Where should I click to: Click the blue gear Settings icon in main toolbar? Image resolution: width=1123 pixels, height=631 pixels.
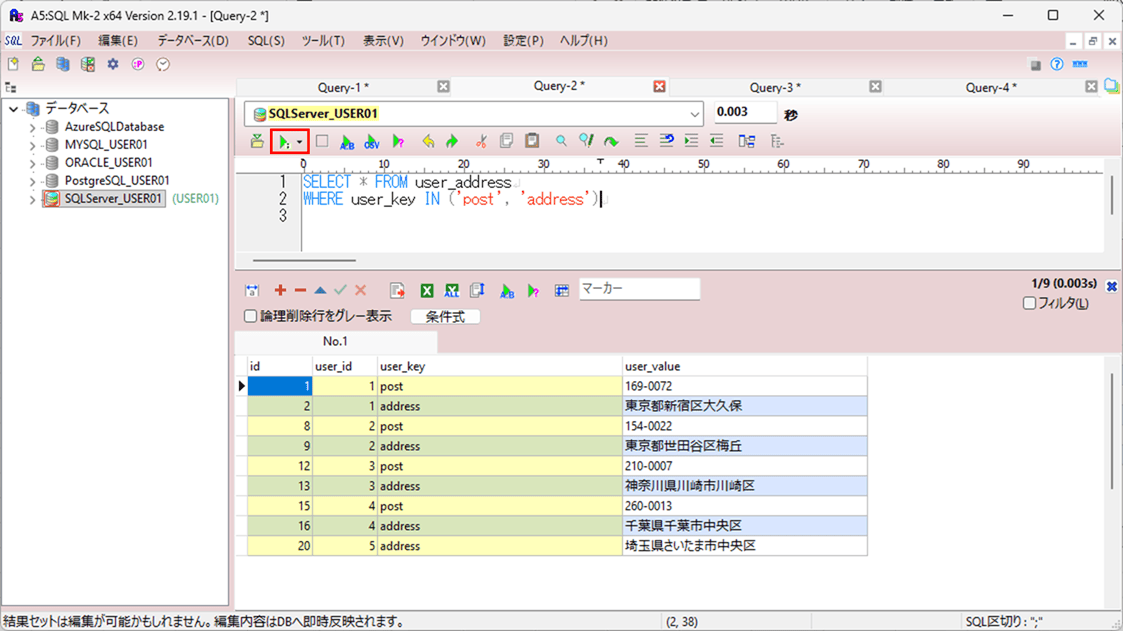pyautogui.click(x=113, y=65)
